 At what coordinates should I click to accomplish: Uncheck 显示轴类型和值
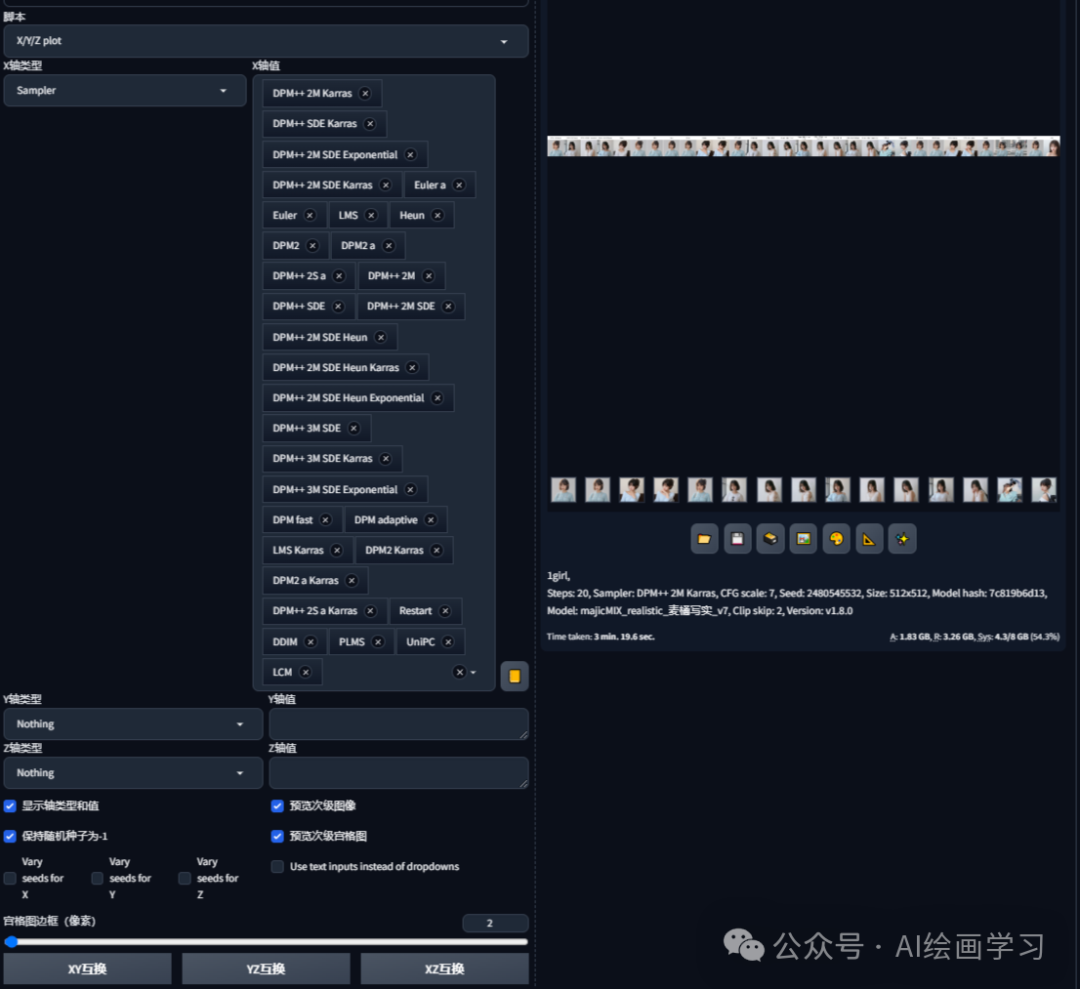pyautogui.click(x=10, y=806)
